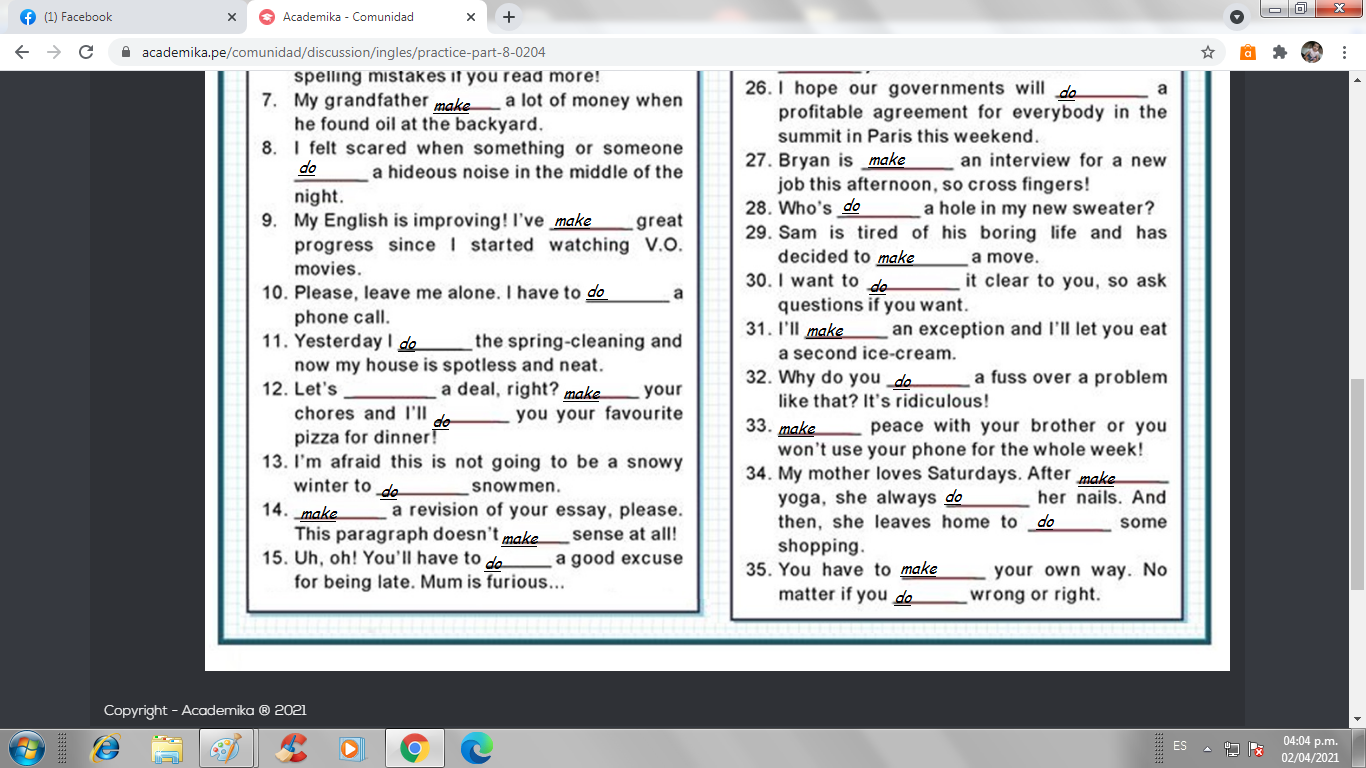
Task: View site information via the lock icon
Action: tap(126, 52)
